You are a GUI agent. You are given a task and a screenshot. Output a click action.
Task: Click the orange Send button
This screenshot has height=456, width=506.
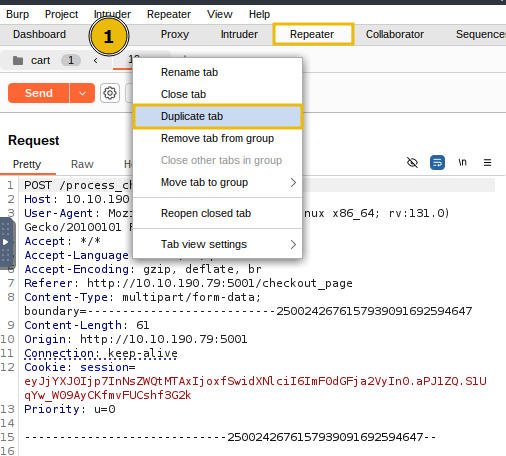click(x=39, y=93)
